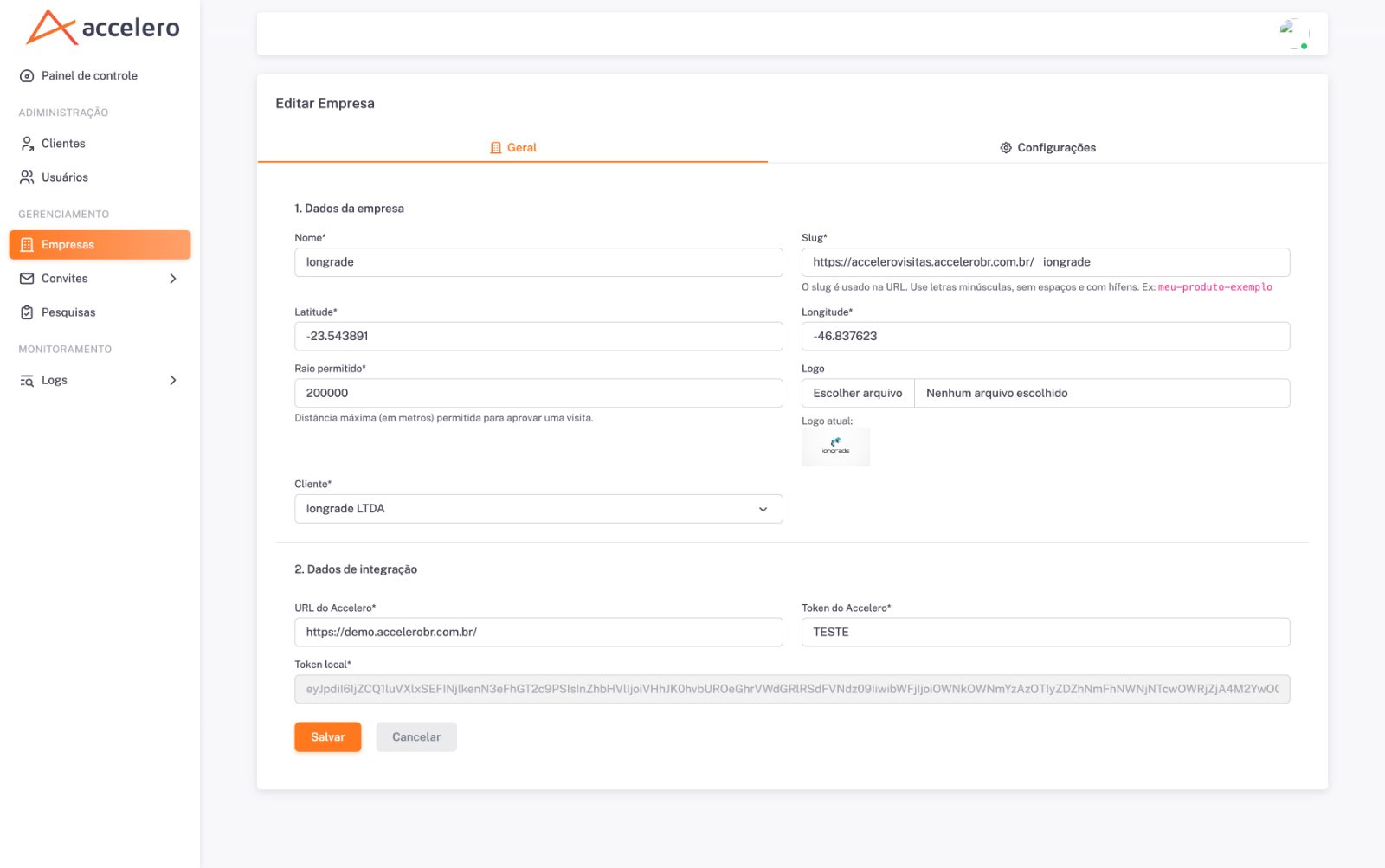This screenshot has height=868, width=1385.
Task: Select Empresas building icon in sidebar
Action: pyautogui.click(x=27, y=245)
